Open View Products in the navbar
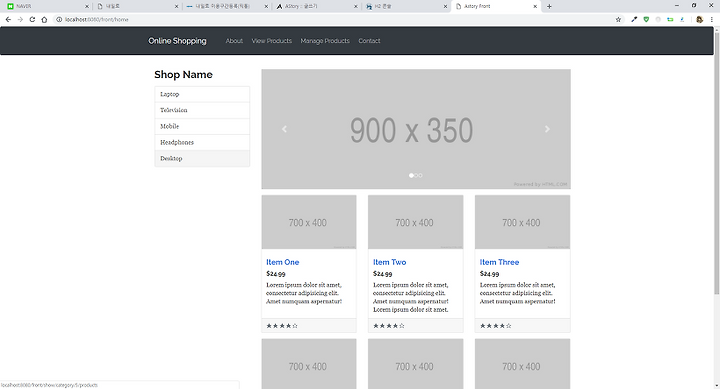This screenshot has width=720, height=389. point(272,41)
